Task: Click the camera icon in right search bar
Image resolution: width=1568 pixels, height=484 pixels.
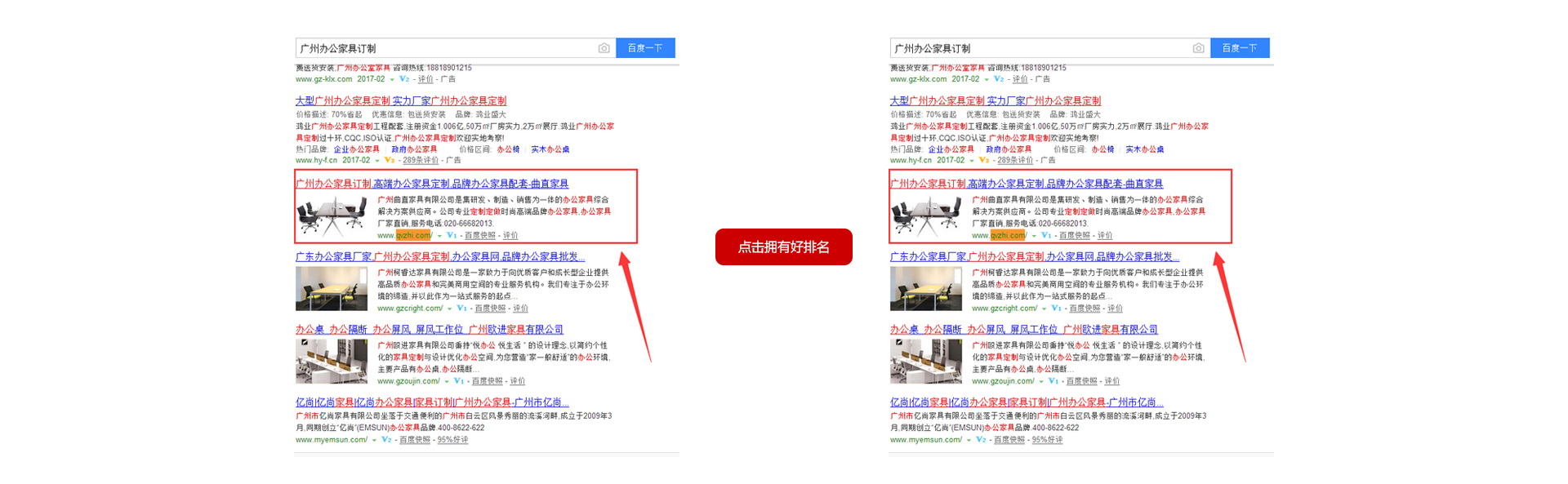Action: coord(1198,48)
